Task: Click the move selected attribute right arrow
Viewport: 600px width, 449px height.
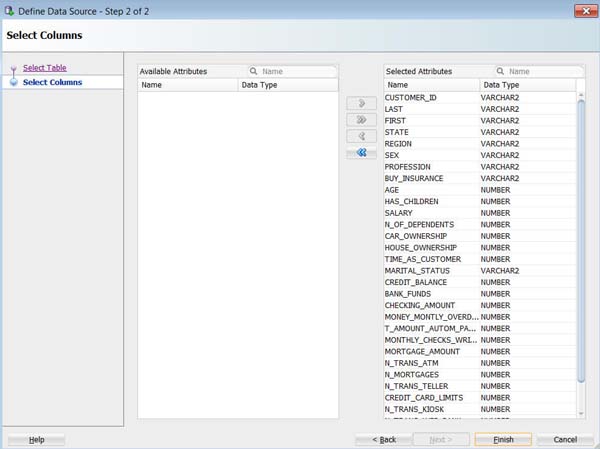Action: coord(361,103)
